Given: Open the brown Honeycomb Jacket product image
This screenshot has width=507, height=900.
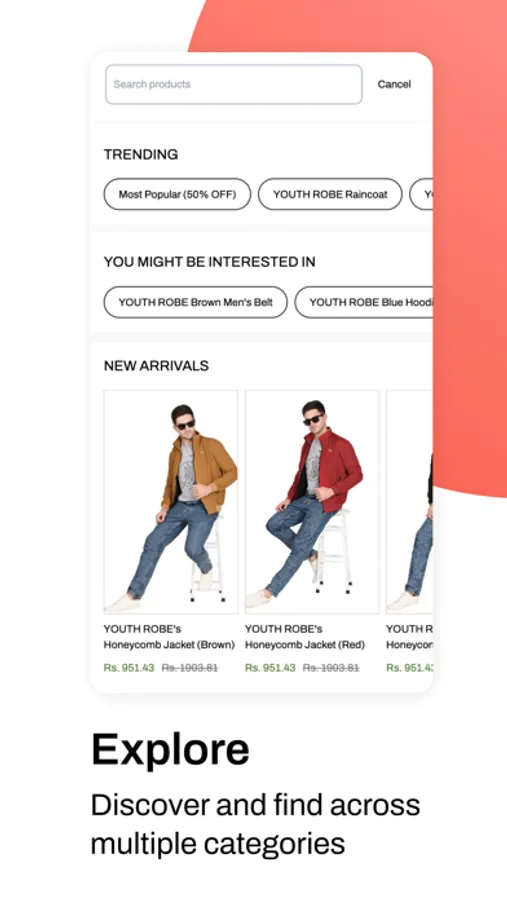Looking at the screenshot, I should 171,502.
